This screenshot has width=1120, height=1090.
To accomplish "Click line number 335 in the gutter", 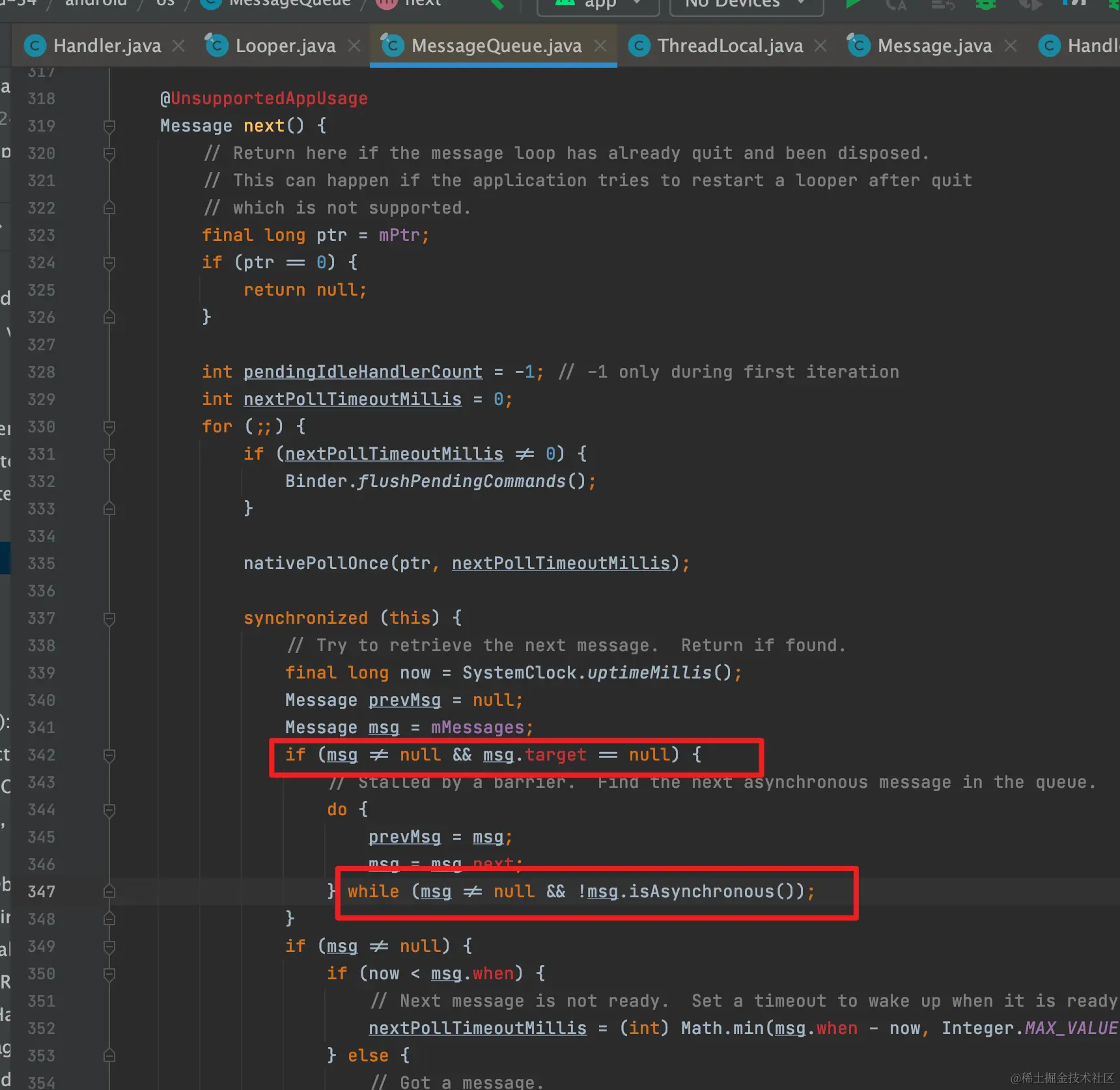I will pos(41,563).
